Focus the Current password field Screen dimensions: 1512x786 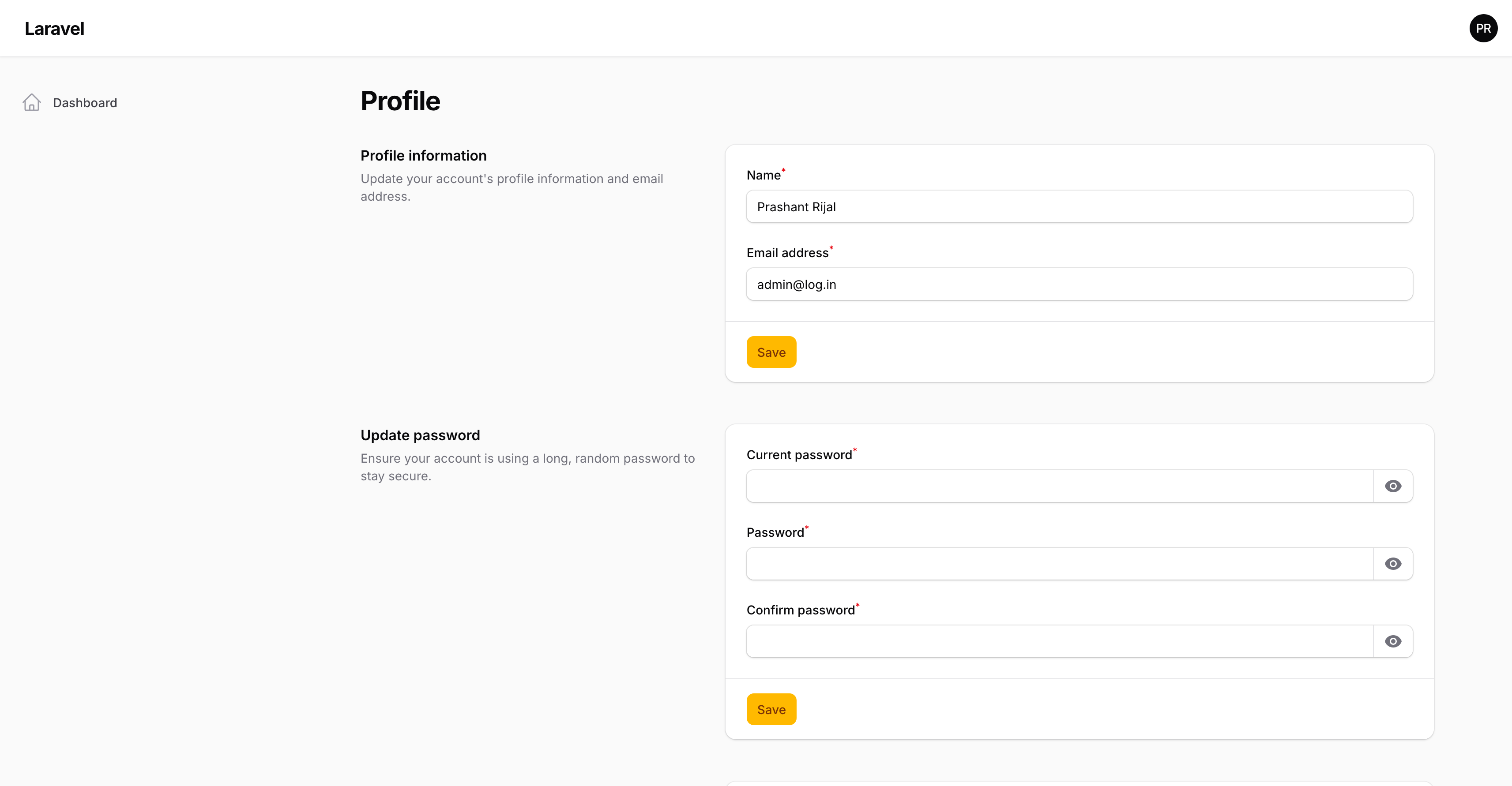tap(1060, 486)
